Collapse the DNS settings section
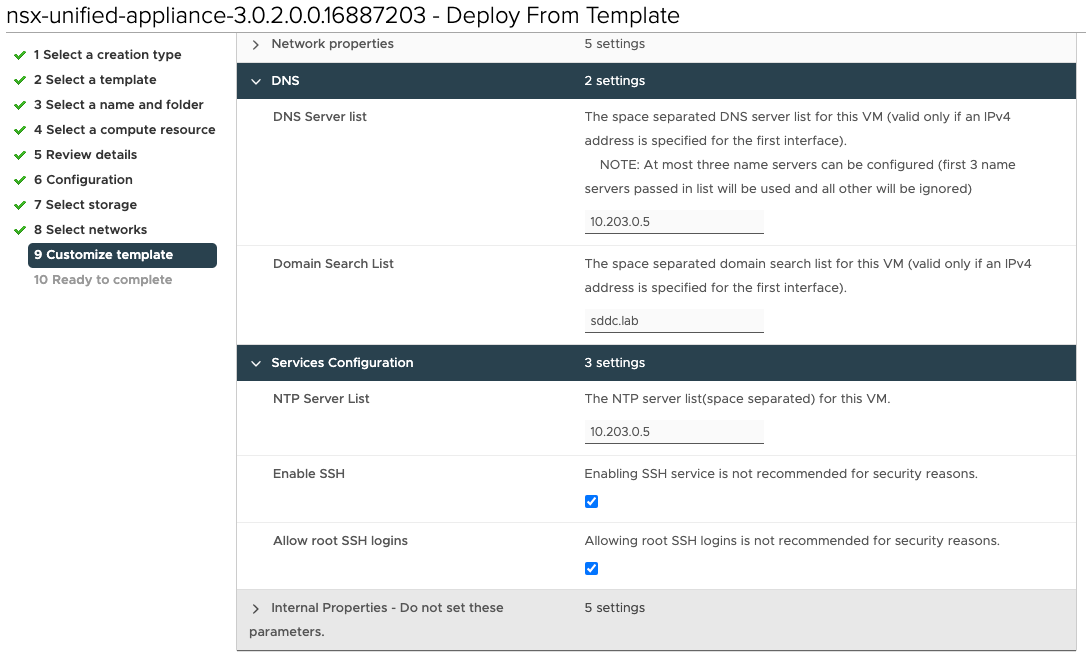 pos(256,81)
